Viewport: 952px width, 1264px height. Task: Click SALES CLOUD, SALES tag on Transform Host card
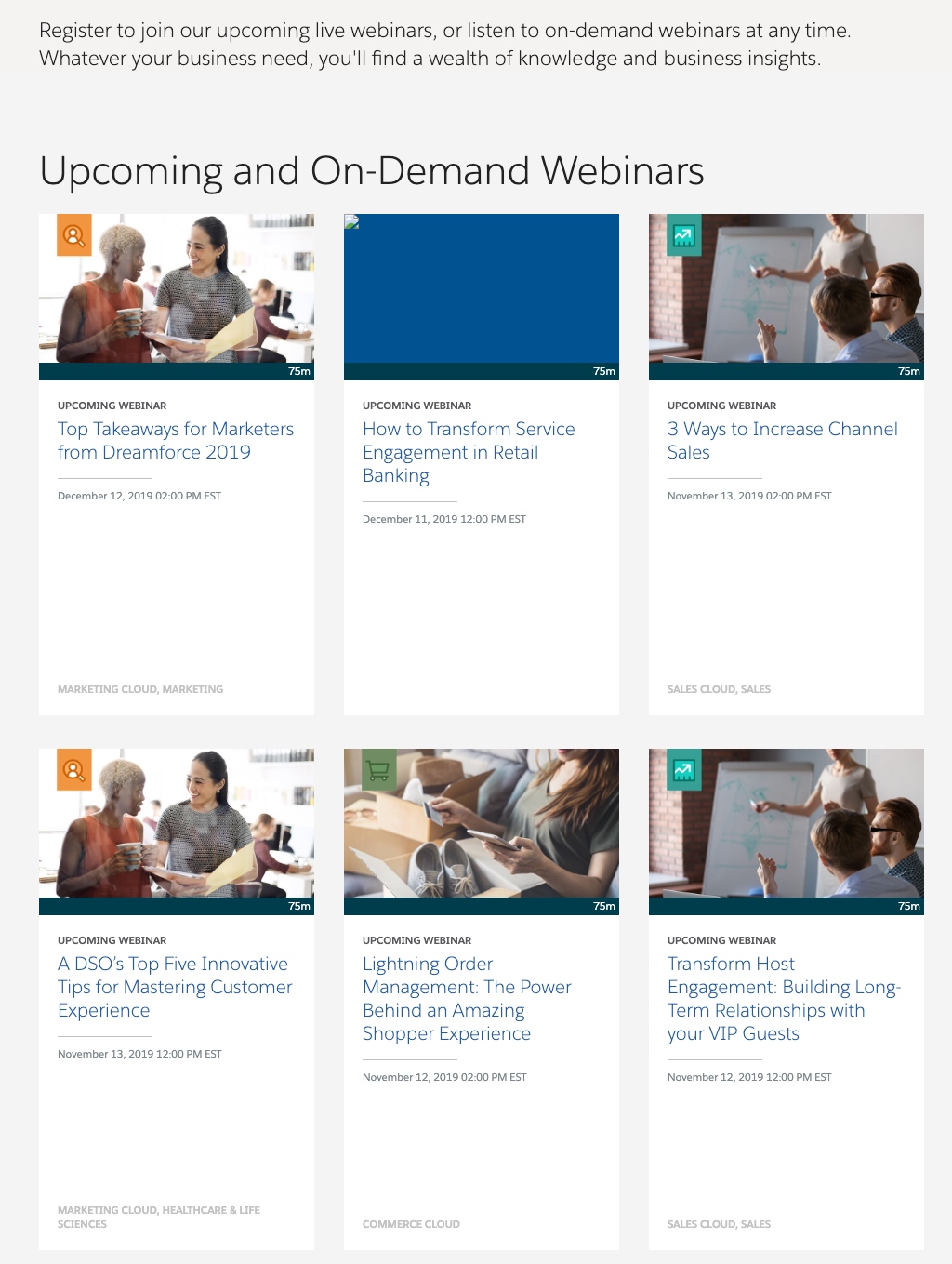click(719, 1224)
